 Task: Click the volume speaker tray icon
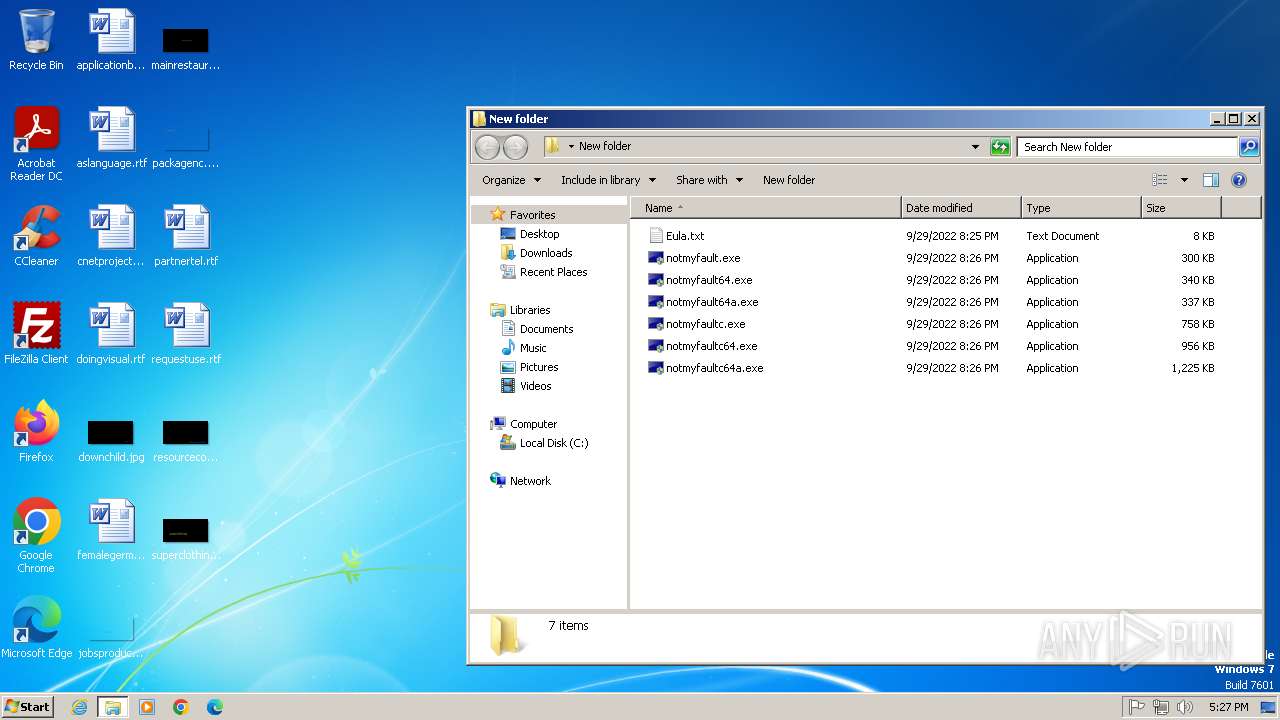1185,707
